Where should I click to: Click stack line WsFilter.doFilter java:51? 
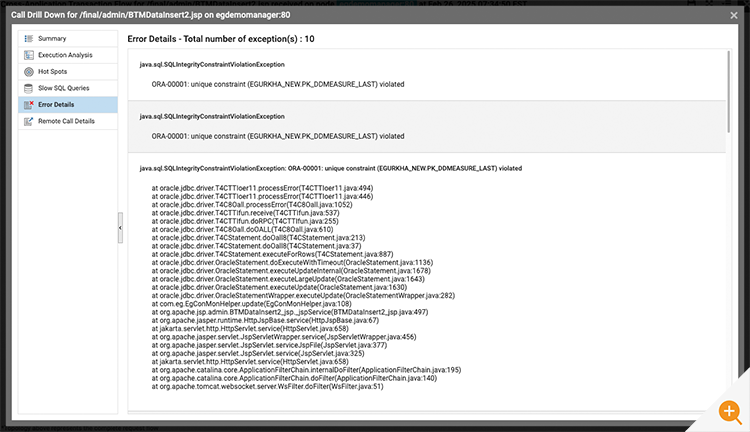267,387
